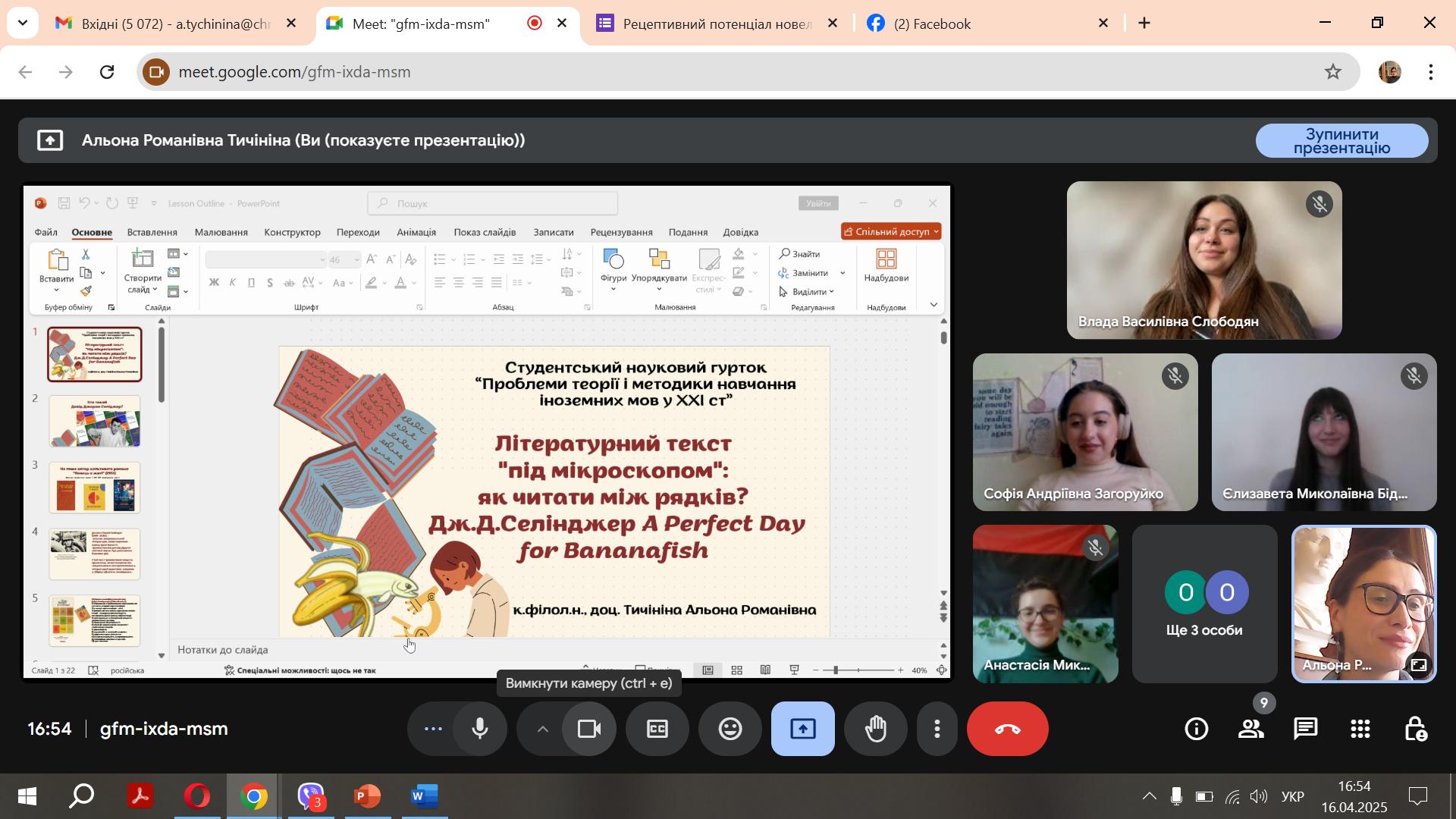Screen dimensions: 1456x819
Task: Open the chat panel icon
Action: (1305, 729)
